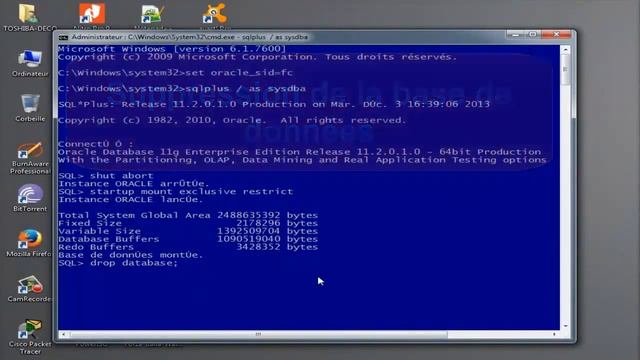Click the Database Buffers 1090519040 line
This screenshot has height=360, width=640.
click(x=188, y=239)
